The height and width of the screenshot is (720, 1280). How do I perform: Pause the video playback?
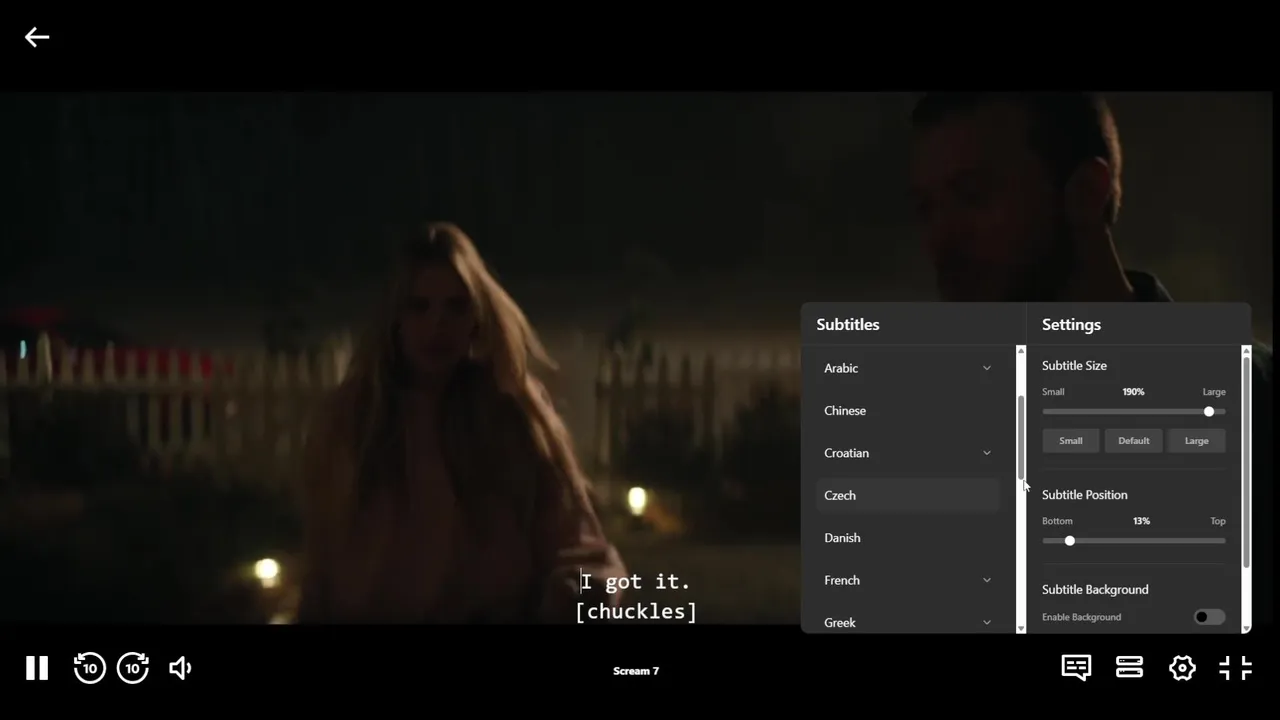[x=37, y=668]
